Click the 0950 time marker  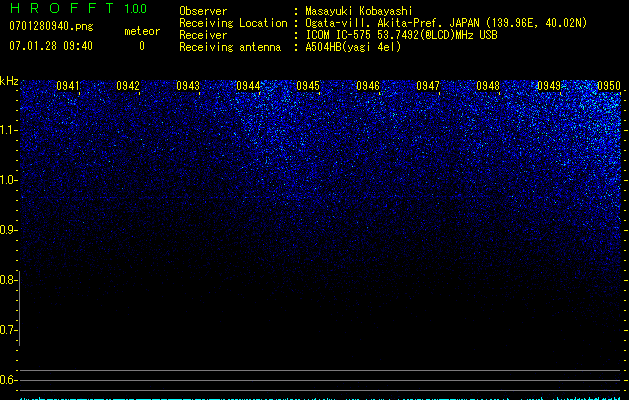(609, 86)
